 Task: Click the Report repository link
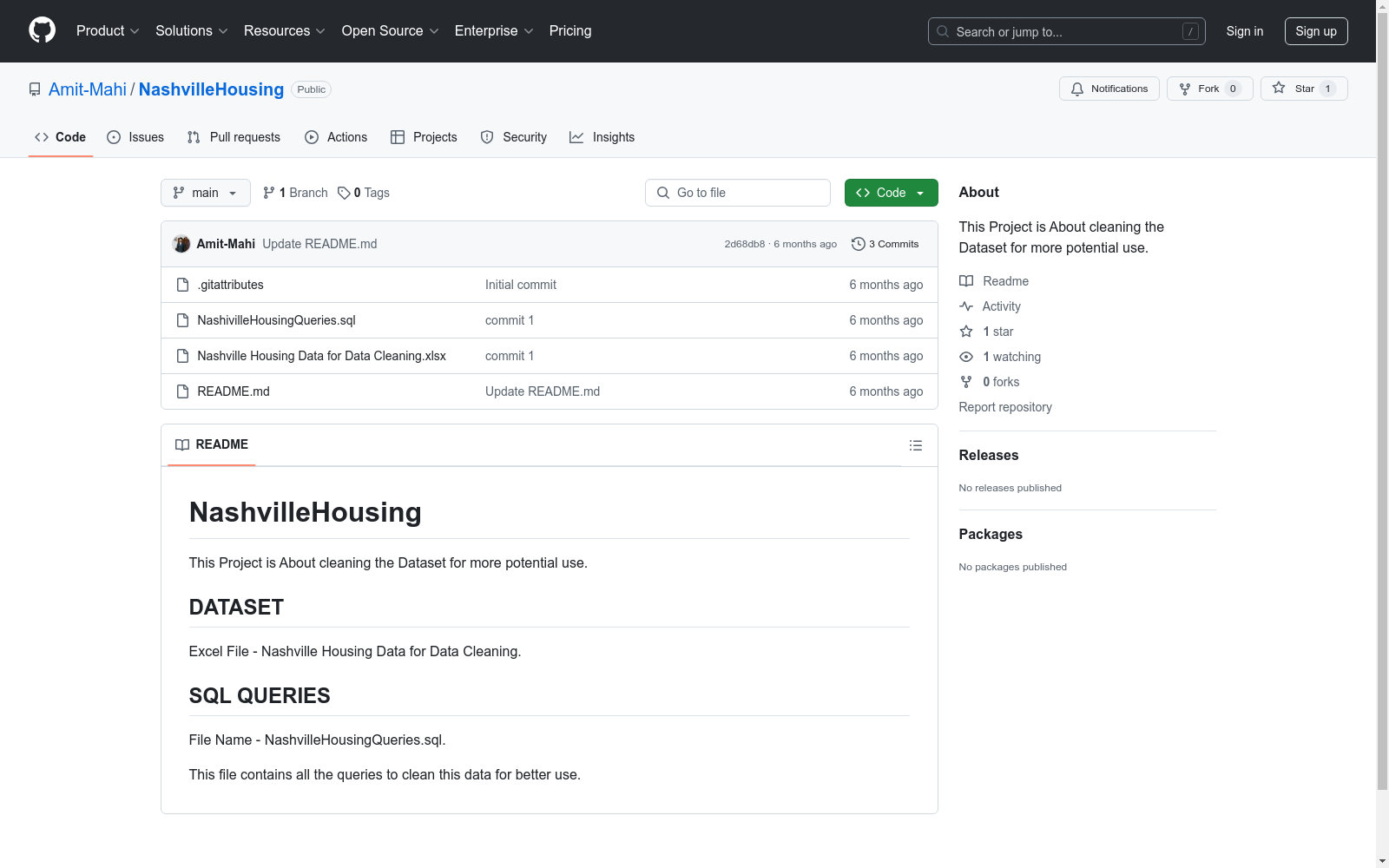tap(1005, 407)
